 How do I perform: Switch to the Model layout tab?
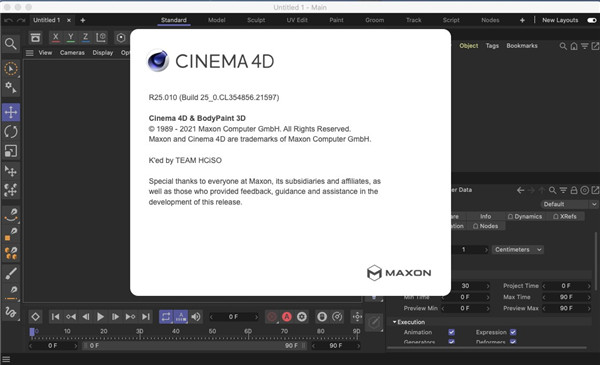coord(217,20)
